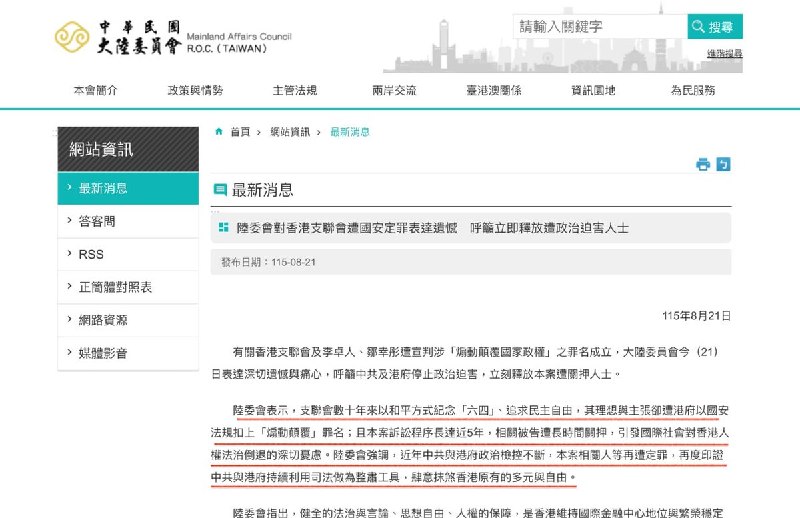
Task: Go to 網站資訊 via breadcrumb
Action: tap(290, 132)
